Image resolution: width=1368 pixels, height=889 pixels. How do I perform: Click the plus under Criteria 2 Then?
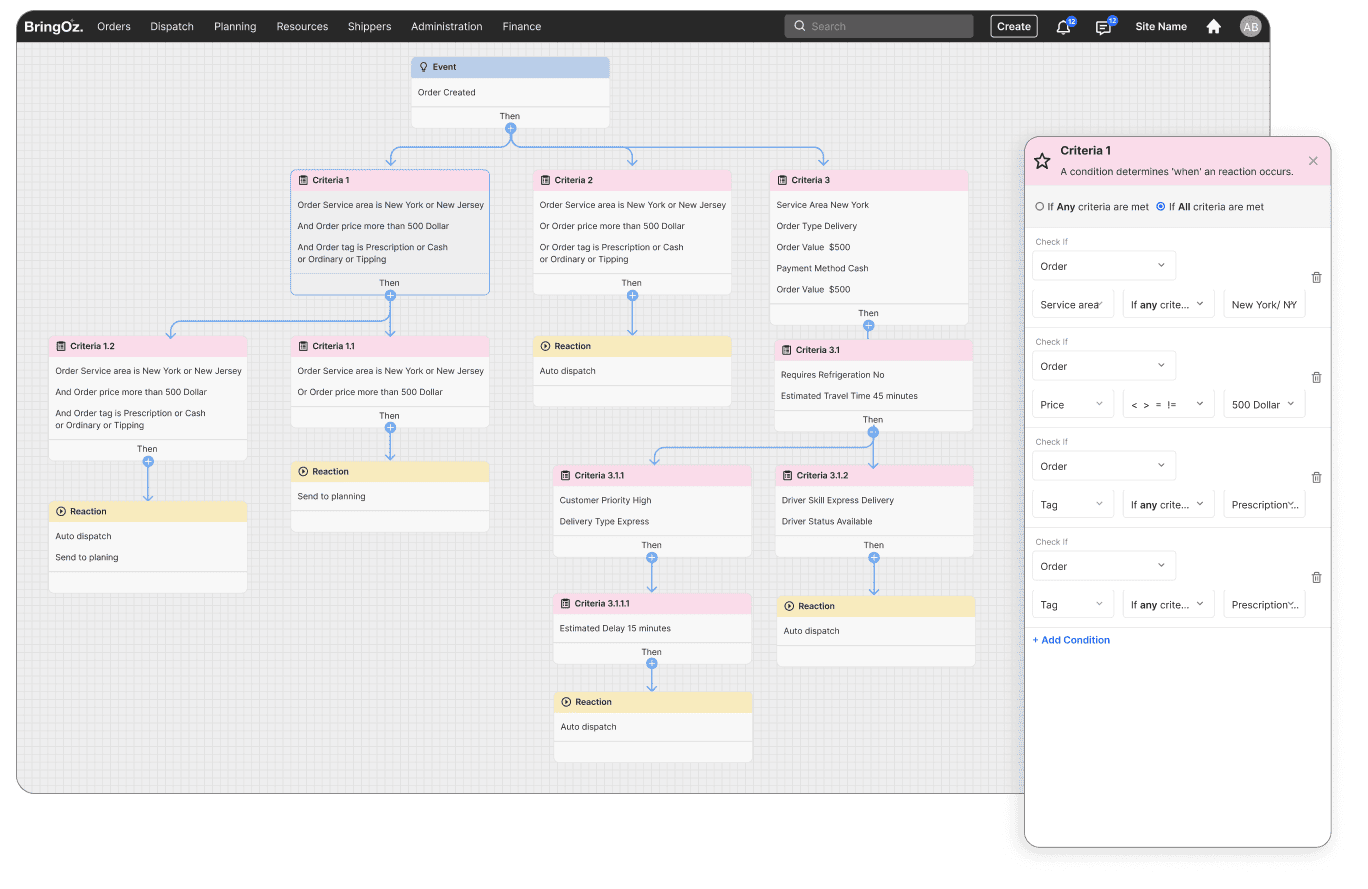(x=632, y=296)
